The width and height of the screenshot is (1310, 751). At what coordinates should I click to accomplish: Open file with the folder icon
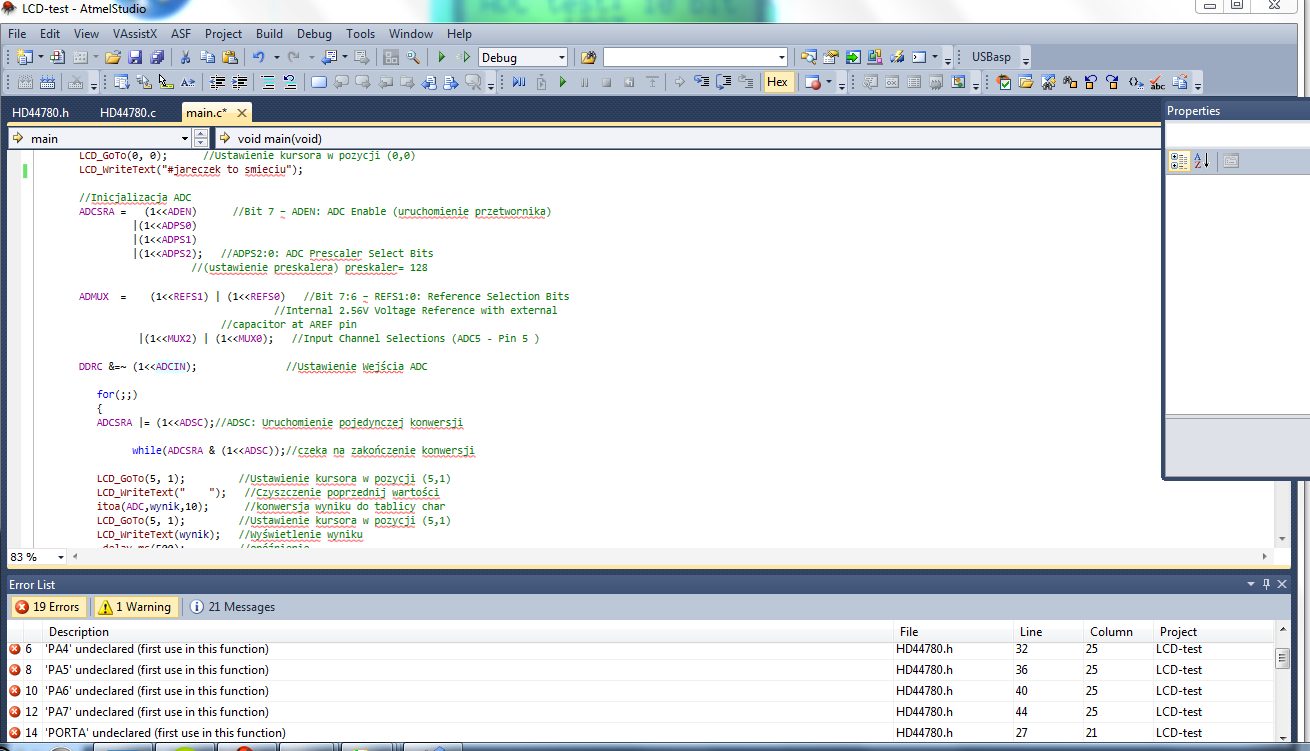click(x=113, y=57)
